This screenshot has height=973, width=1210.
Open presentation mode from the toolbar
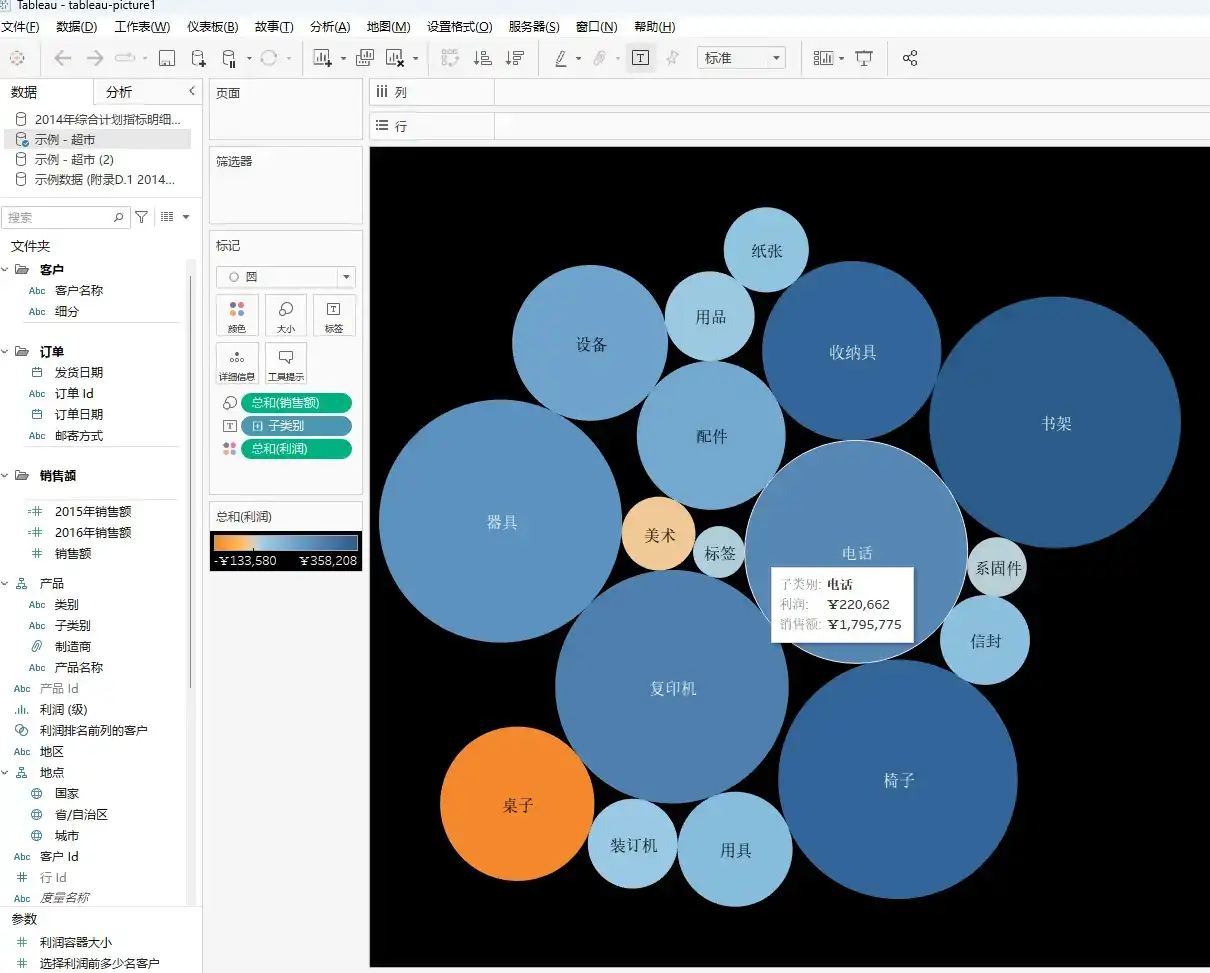(x=864, y=58)
